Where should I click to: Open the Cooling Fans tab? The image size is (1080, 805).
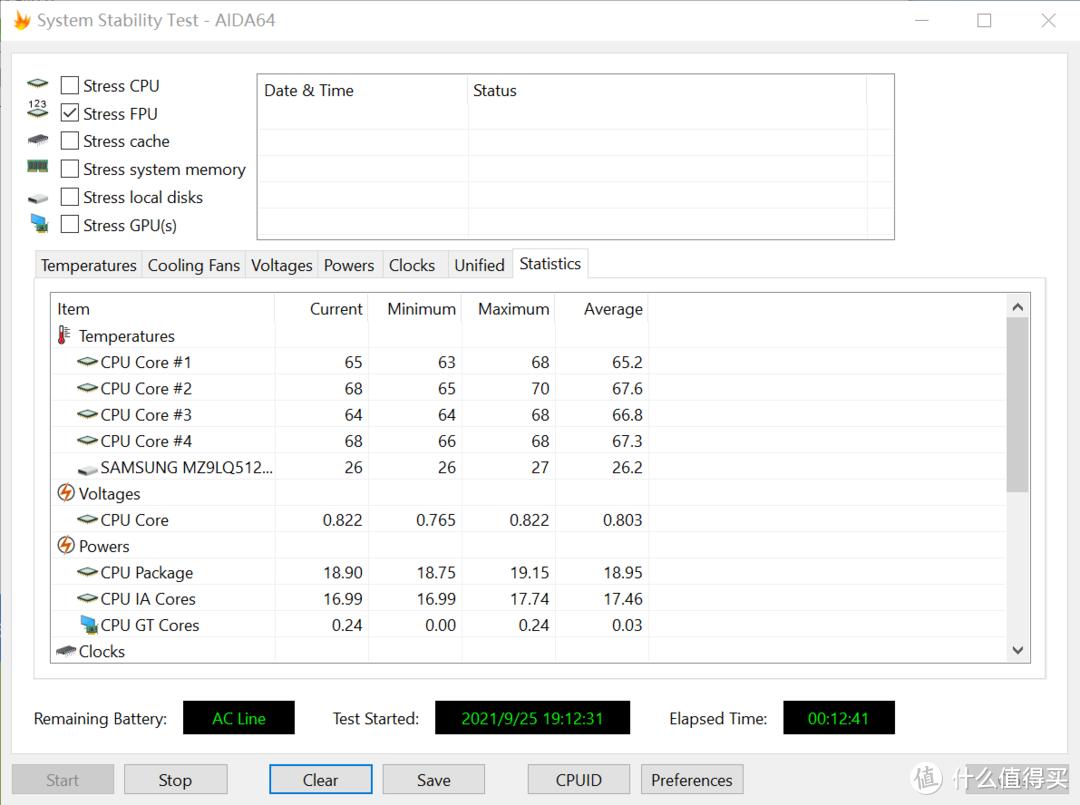[x=193, y=264]
